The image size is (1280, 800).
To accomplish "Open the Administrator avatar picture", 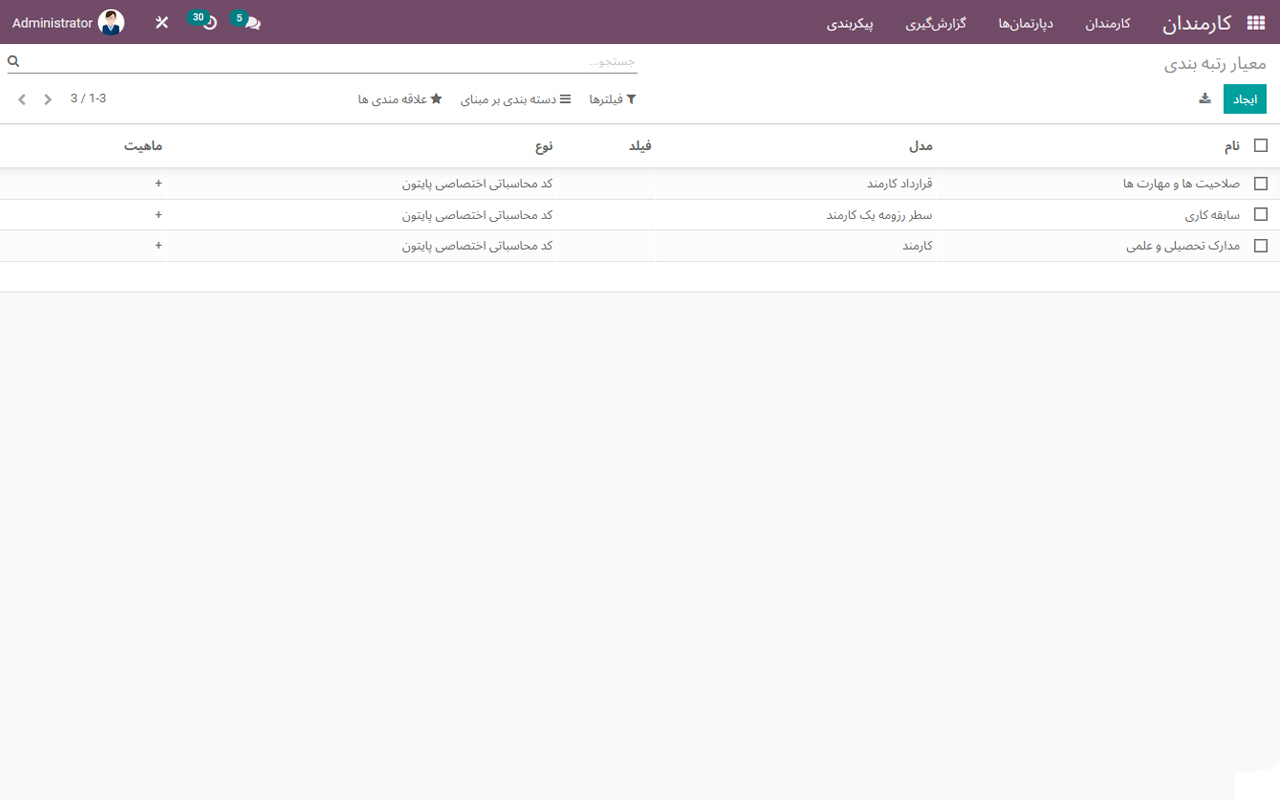I will 111,23.
